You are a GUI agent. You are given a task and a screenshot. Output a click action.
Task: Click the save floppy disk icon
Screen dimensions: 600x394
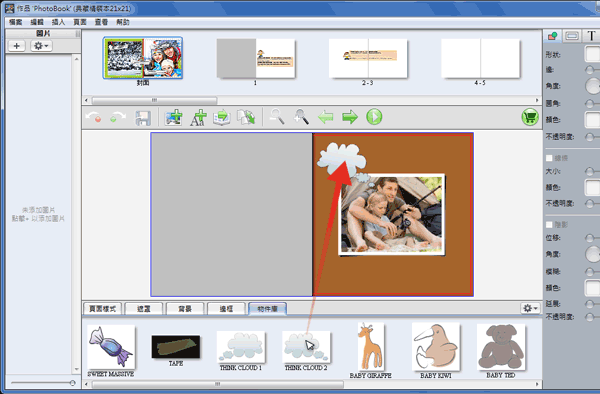click(143, 117)
